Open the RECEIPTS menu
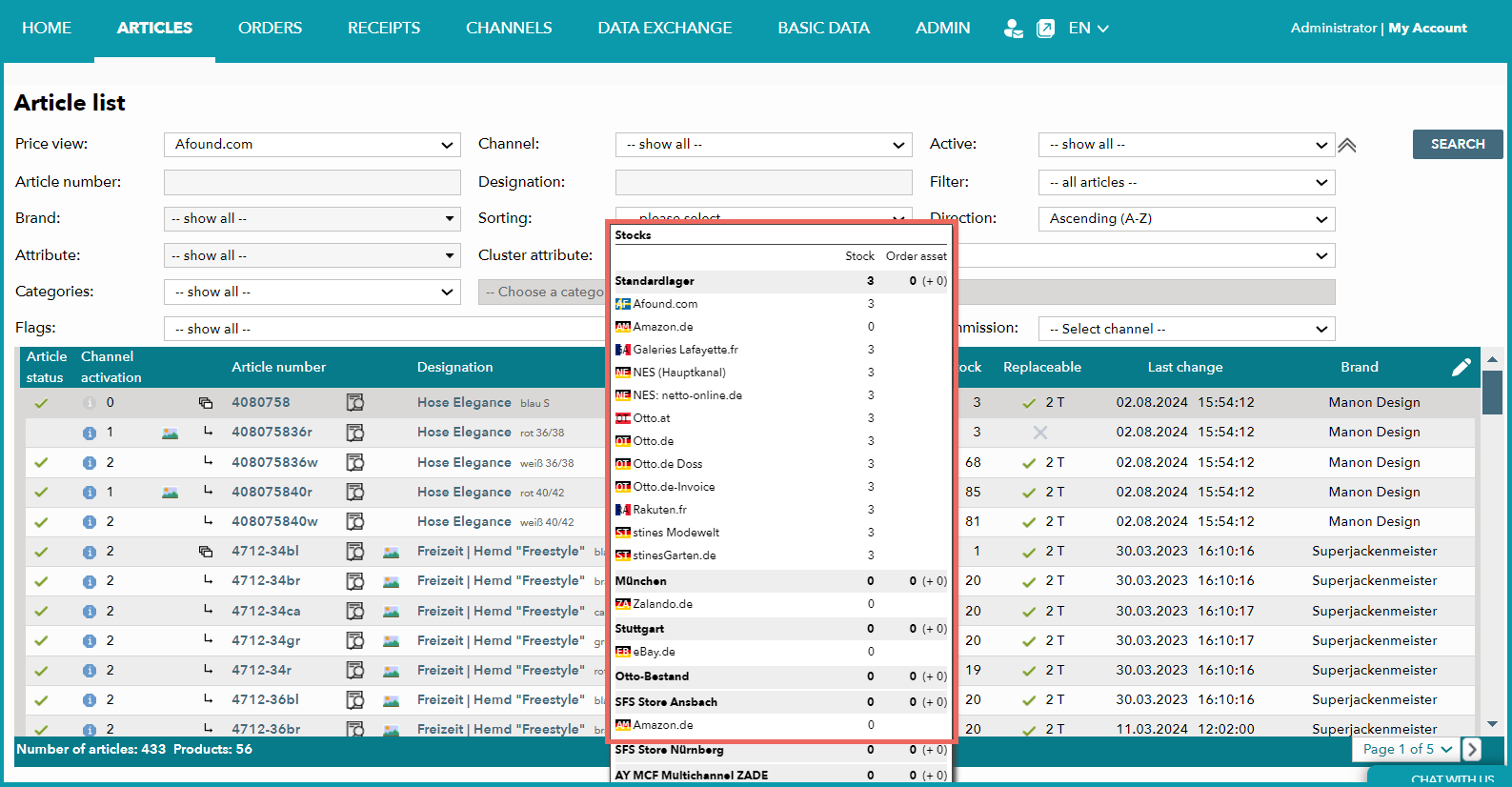The width and height of the screenshot is (1512, 787). coord(384,29)
